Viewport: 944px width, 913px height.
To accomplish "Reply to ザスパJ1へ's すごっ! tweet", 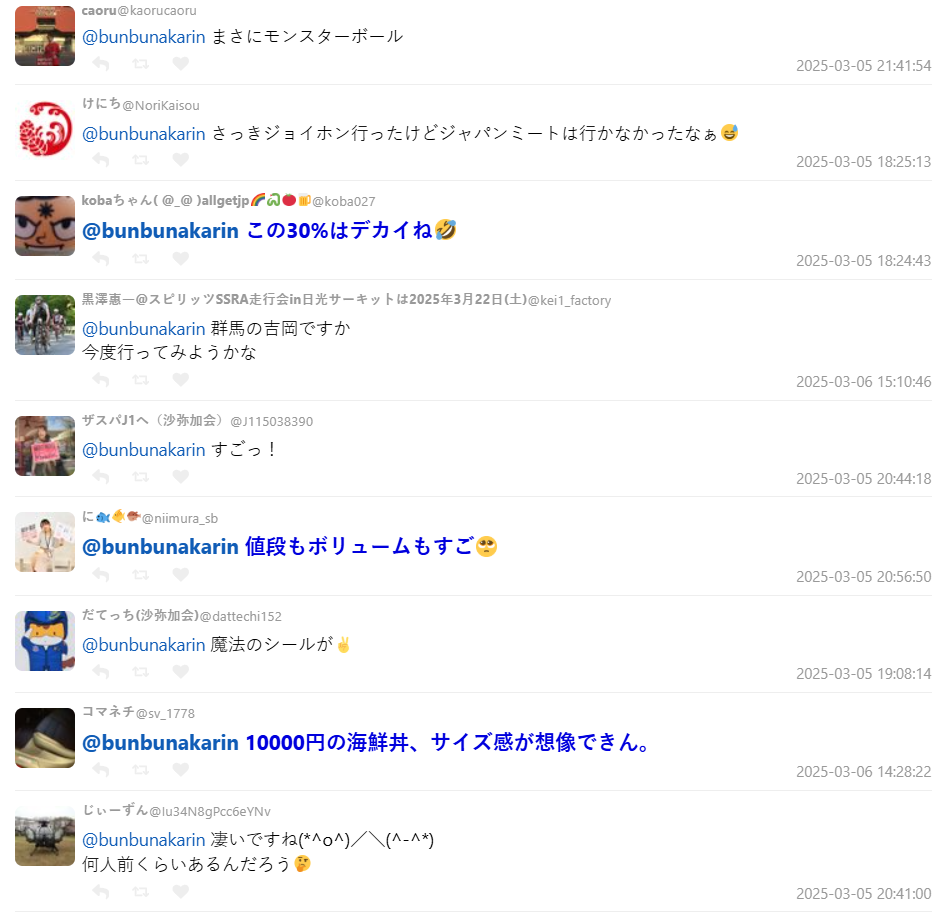I will point(101,477).
